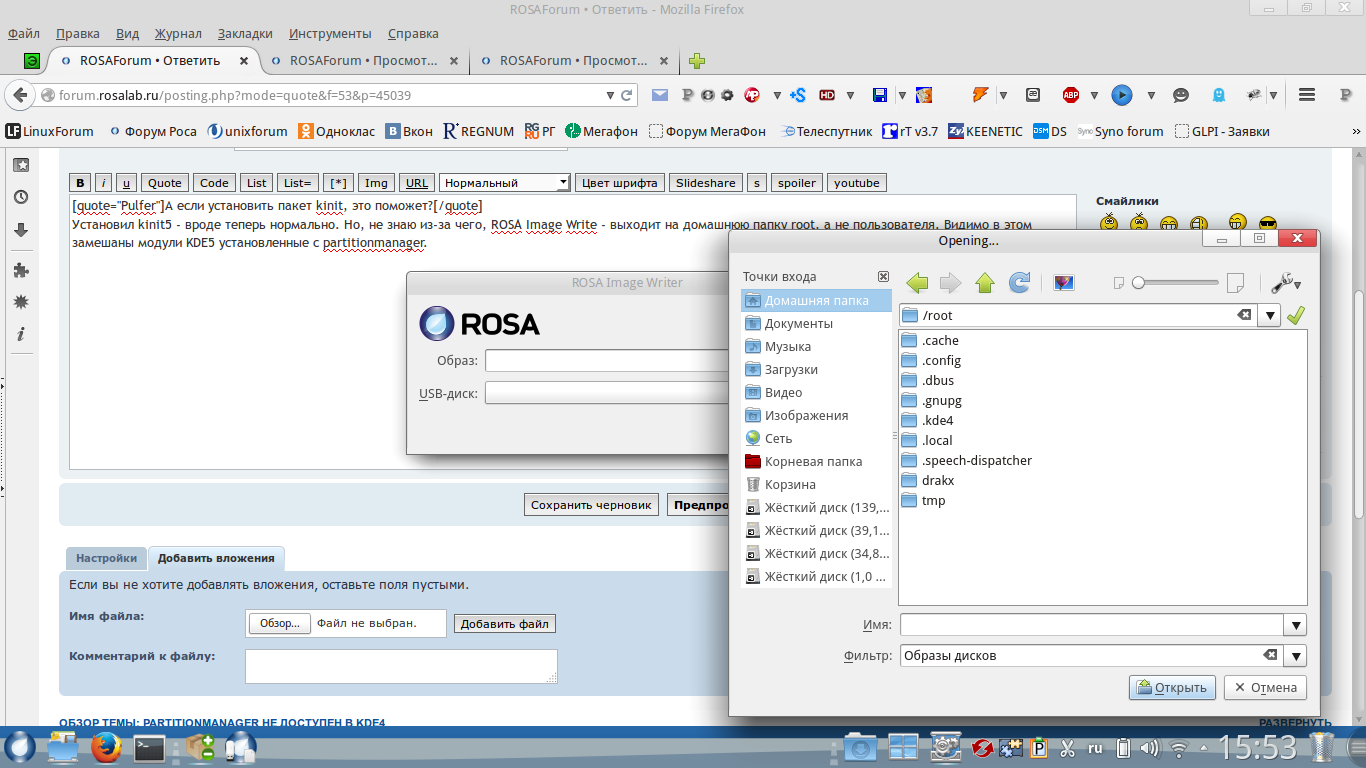The width and height of the screenshot is (1366, 768).
Task: Open the Файл menu in Firefox
Action: click(x=23, y=33)
